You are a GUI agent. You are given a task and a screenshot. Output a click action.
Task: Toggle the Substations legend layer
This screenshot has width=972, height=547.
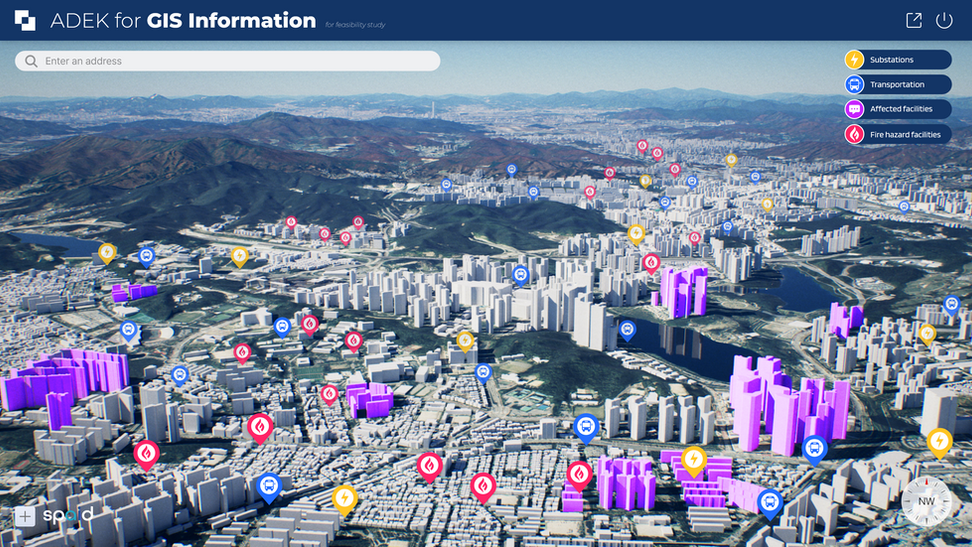[898, 60]
